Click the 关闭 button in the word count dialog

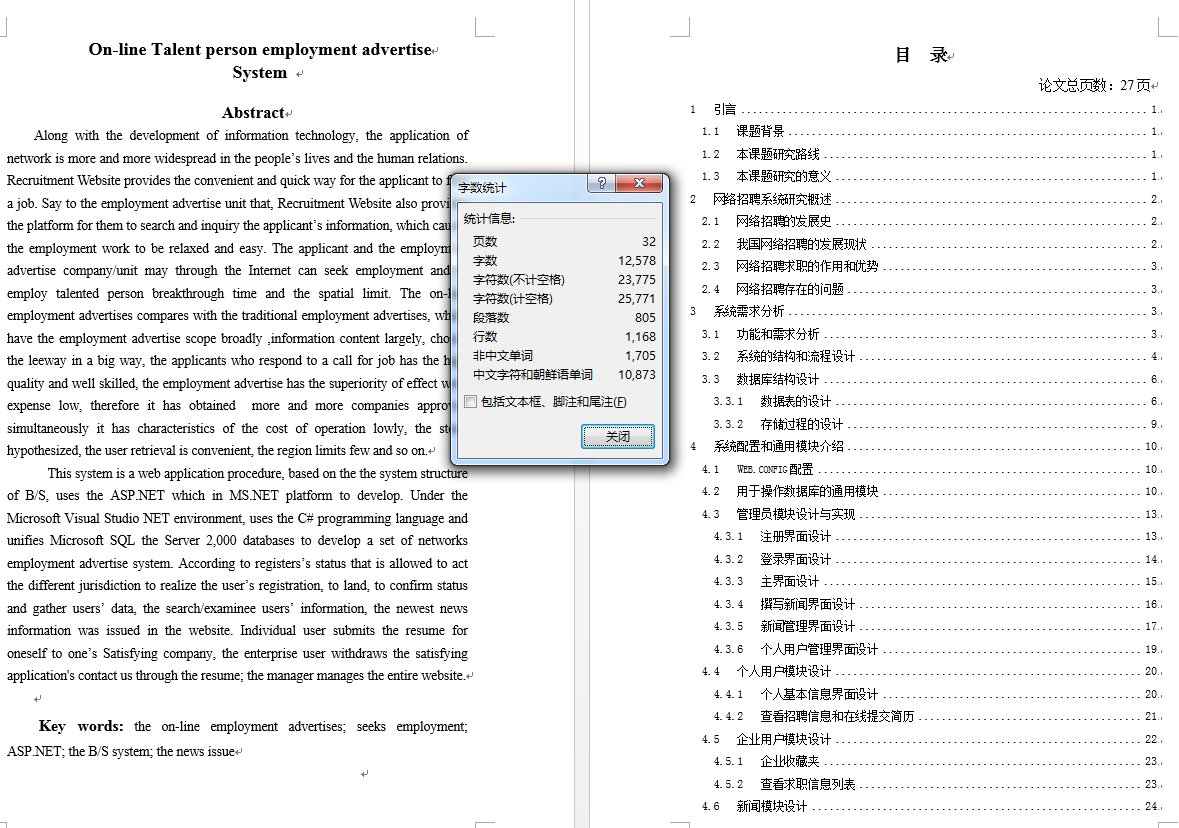(x=618, y=436)
